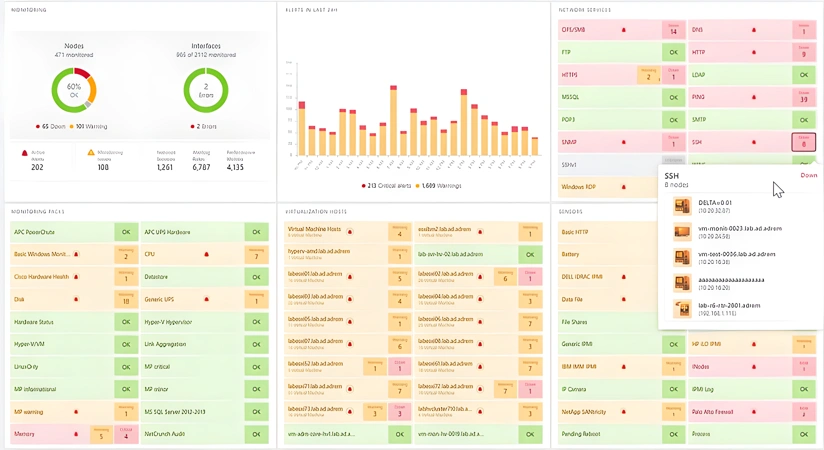Click the alert bell icon on CIFS/SMB row
Image resolution: width=824 pixels, height=450 pixels.
pos(624,30)
